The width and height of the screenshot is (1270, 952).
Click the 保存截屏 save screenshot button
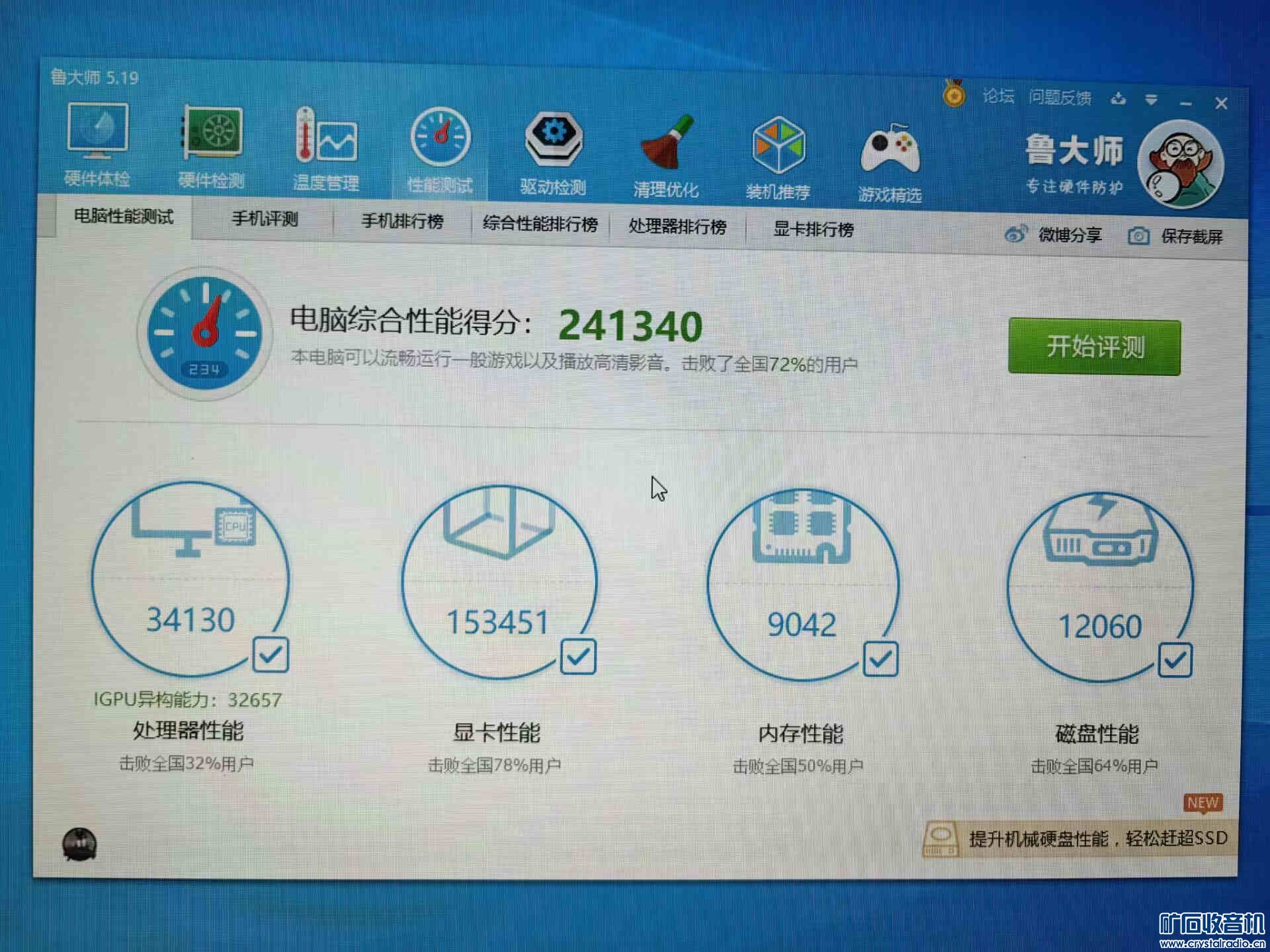coord(1175,236)
